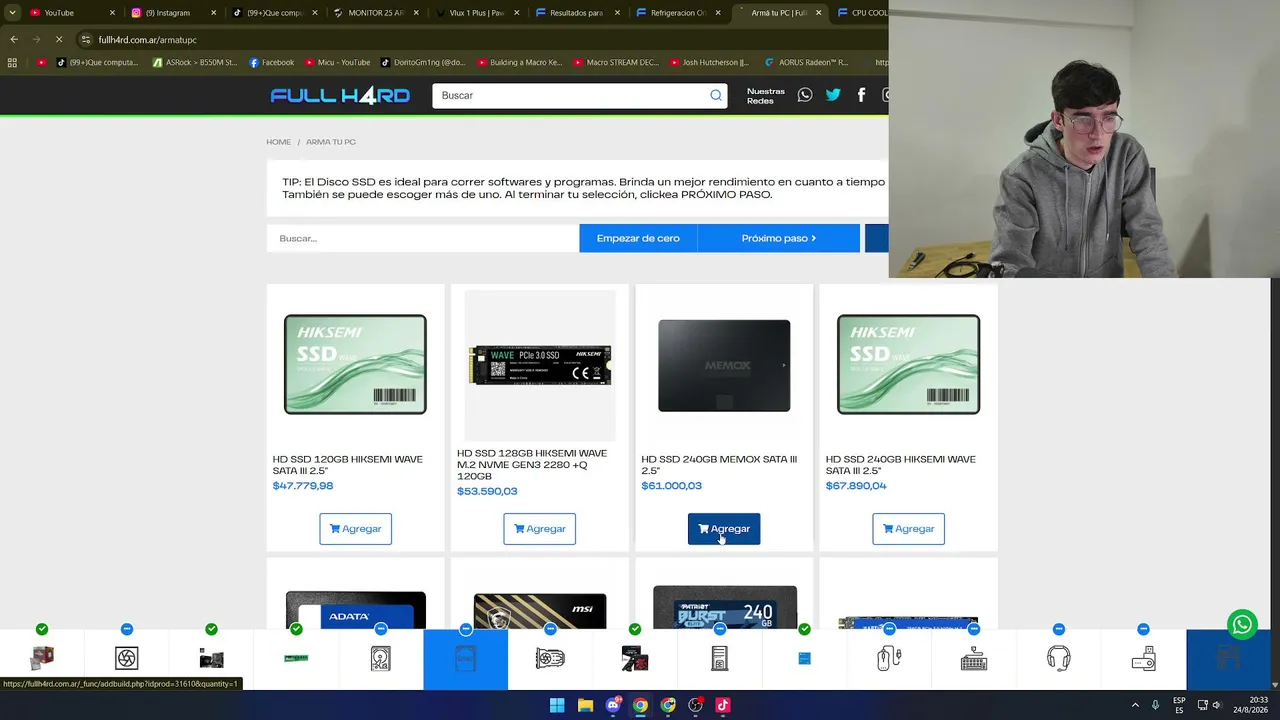Open the CPU cooler fan step
1280x720 pixels.
pos(126,658)
